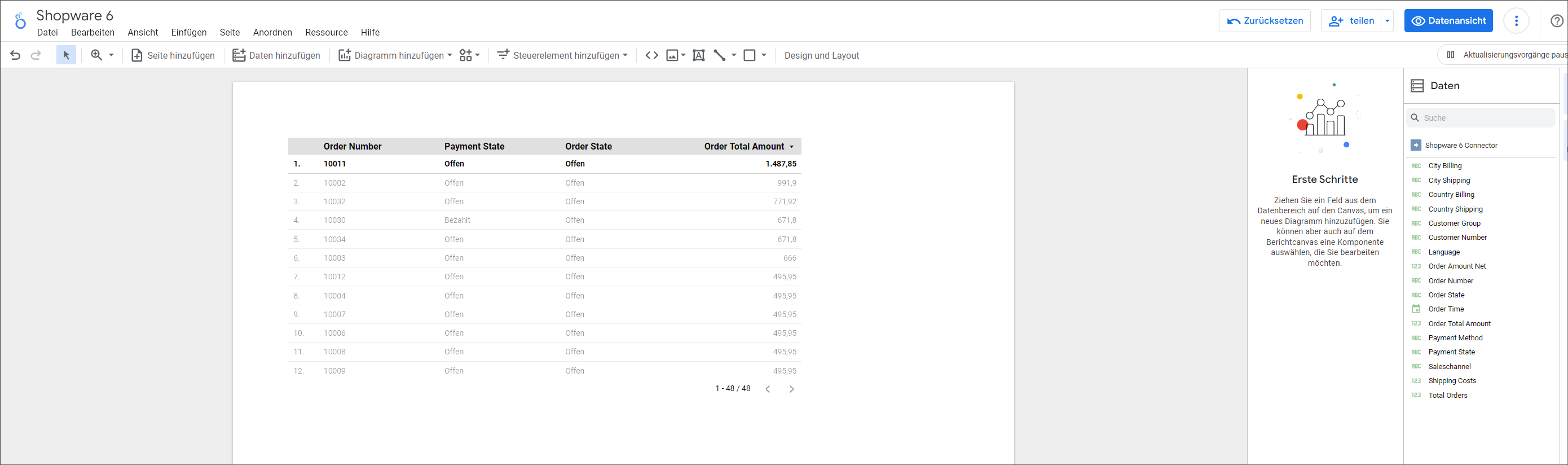
Task: Select the rectangle shape tool icon
Action: point(750,55)
